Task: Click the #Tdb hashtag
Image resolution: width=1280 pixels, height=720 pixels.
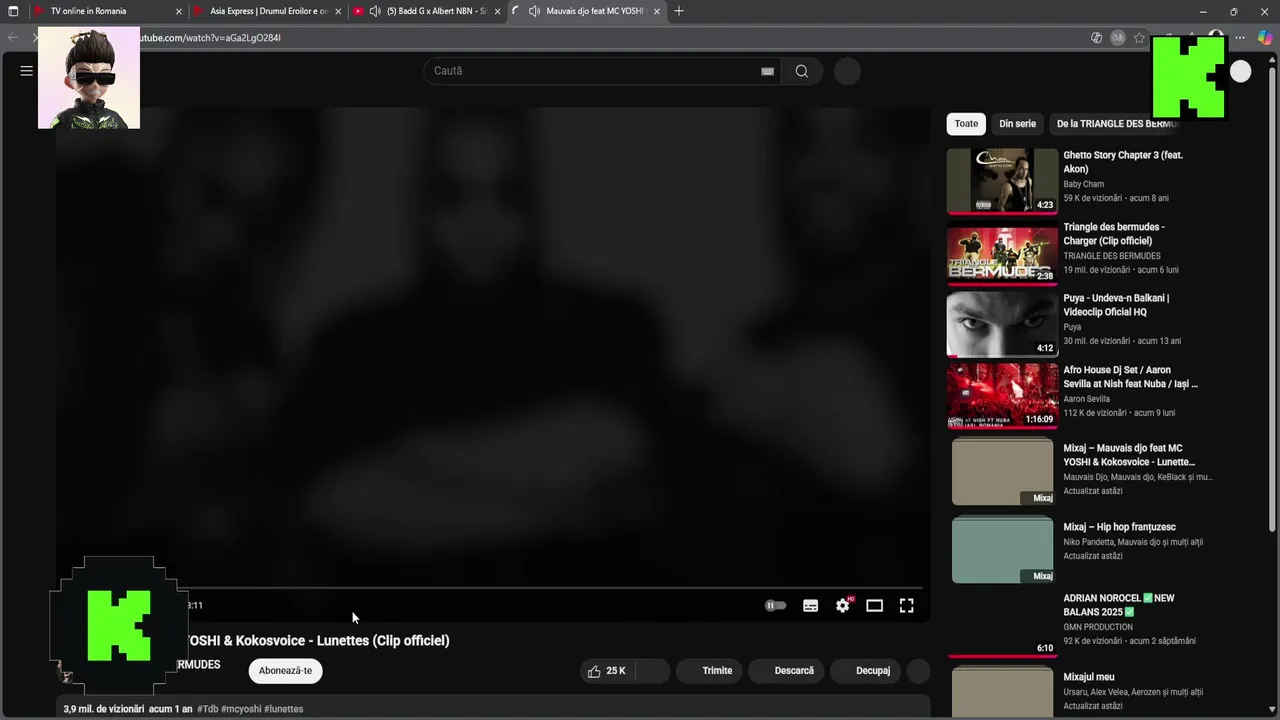Action: [208, 709]
